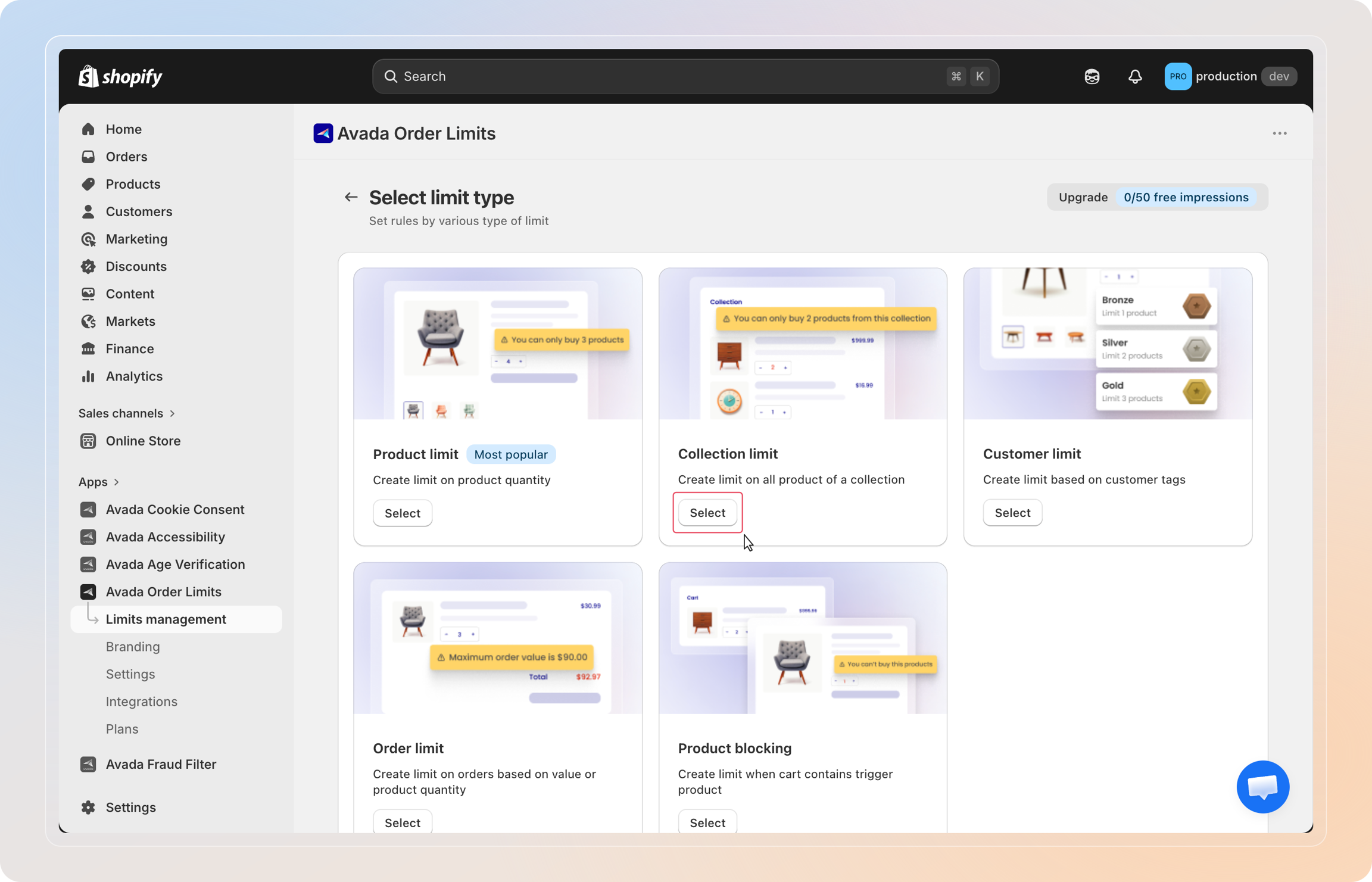This screenshot has height=882, width=1372.
Task: Select the Product blocking type
Action: pos(707,822)
